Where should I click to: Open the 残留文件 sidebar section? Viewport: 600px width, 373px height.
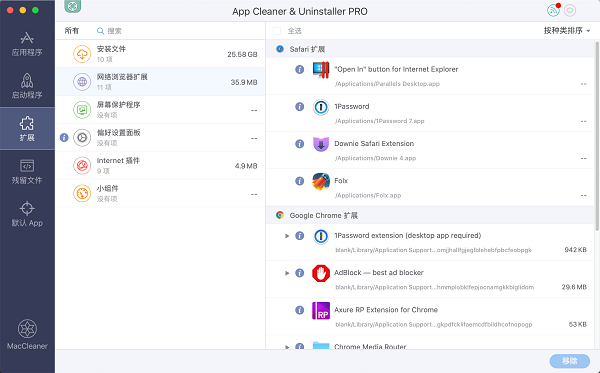point(27,171)
